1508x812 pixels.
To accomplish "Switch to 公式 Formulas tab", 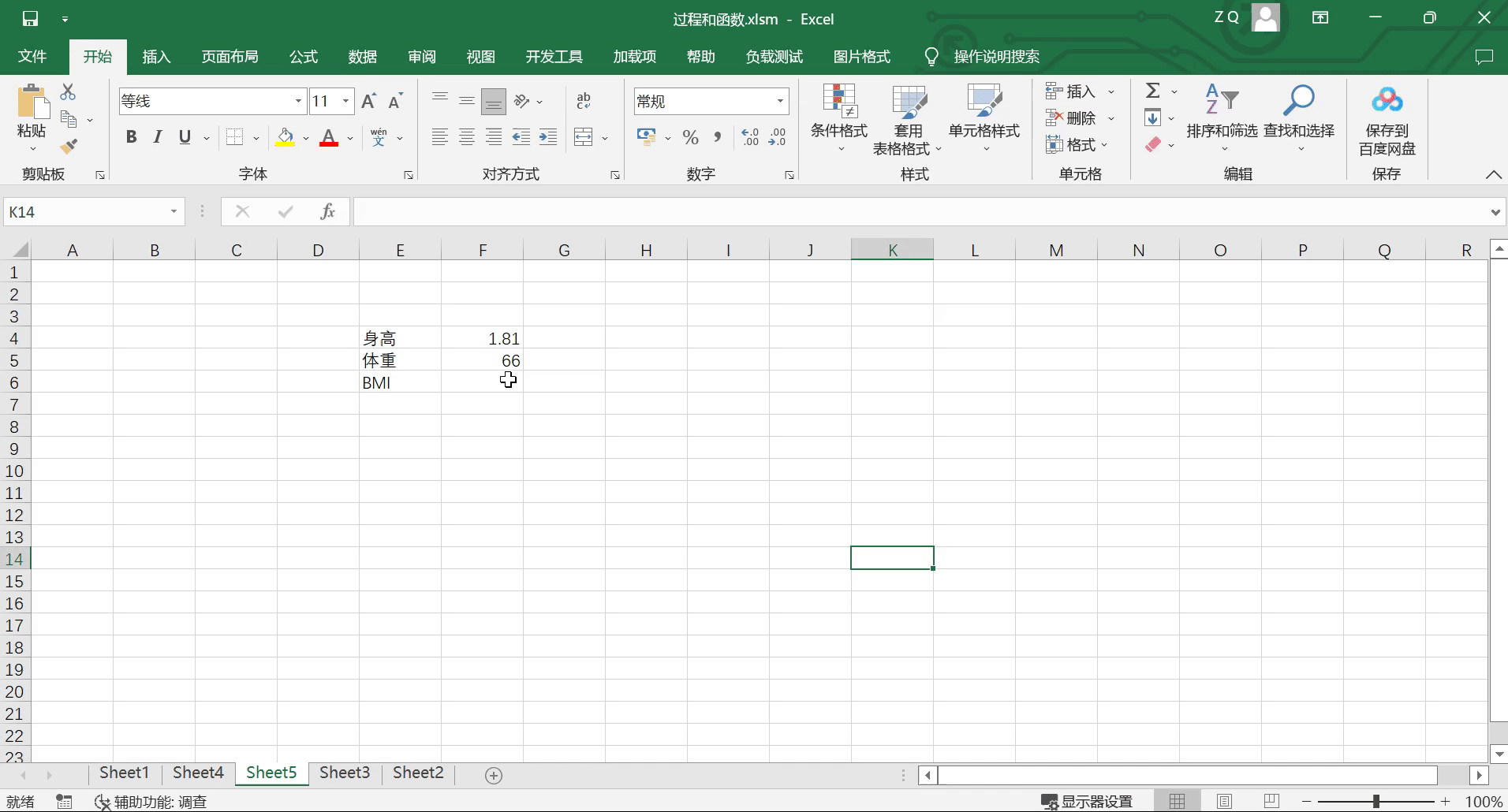I will (304, 56).
